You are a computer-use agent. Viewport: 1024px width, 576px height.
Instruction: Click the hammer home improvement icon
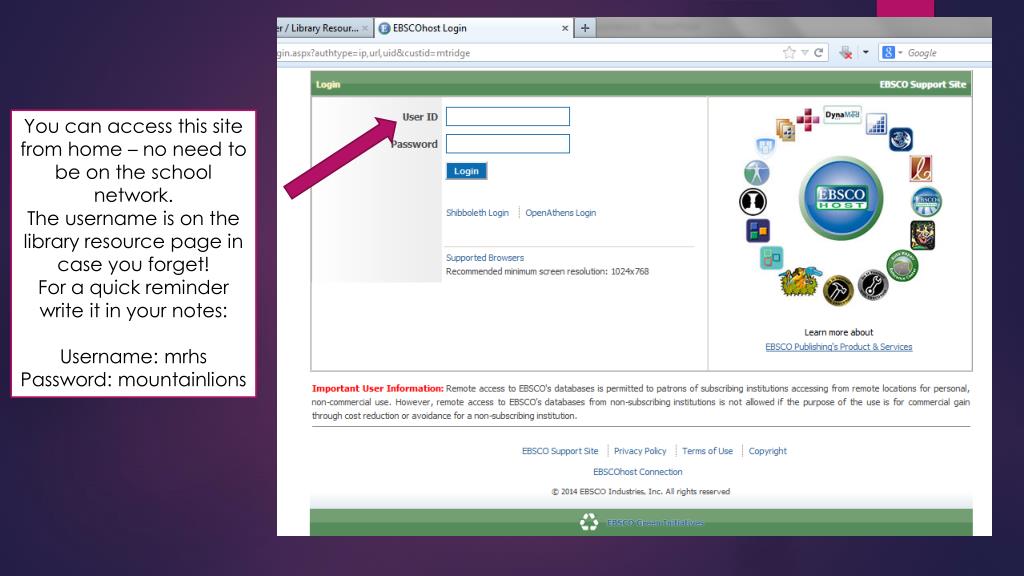(838, 290)
